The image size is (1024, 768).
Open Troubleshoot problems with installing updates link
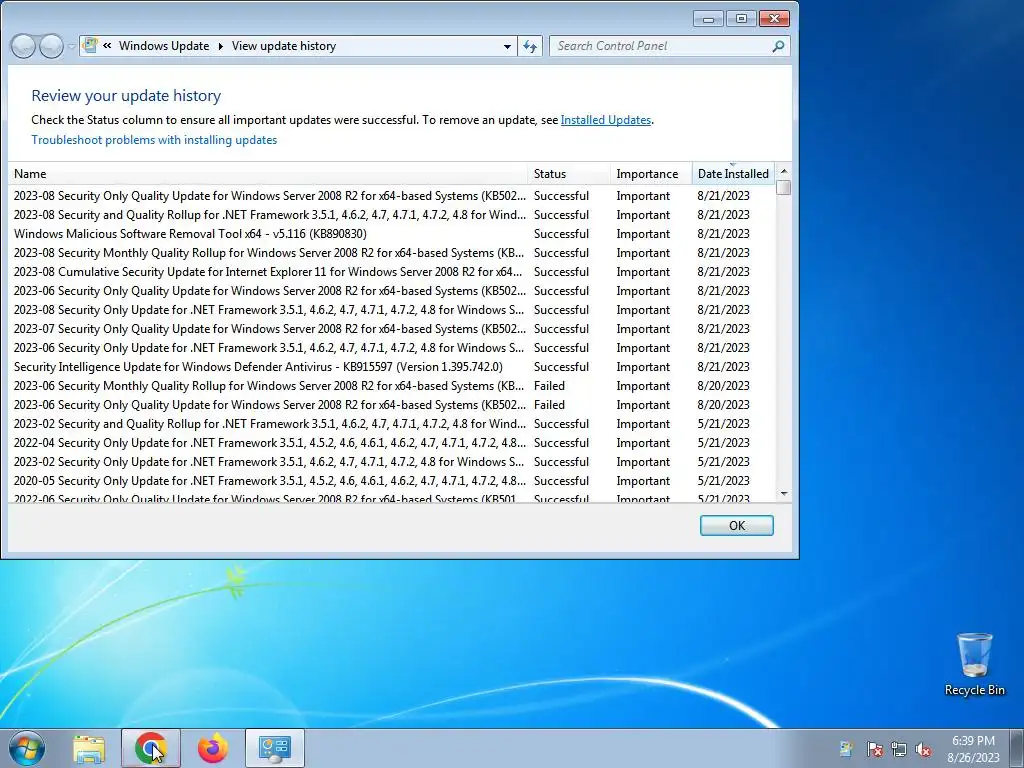(154, 140)
